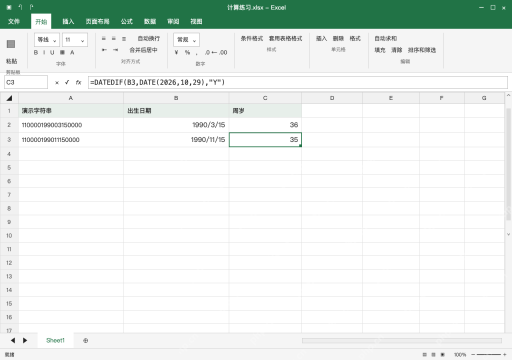Image resolution: width=512 pixels, height=360 pixels.
Task: Click the redo arrow in title bar
Action: coord(31,7)
